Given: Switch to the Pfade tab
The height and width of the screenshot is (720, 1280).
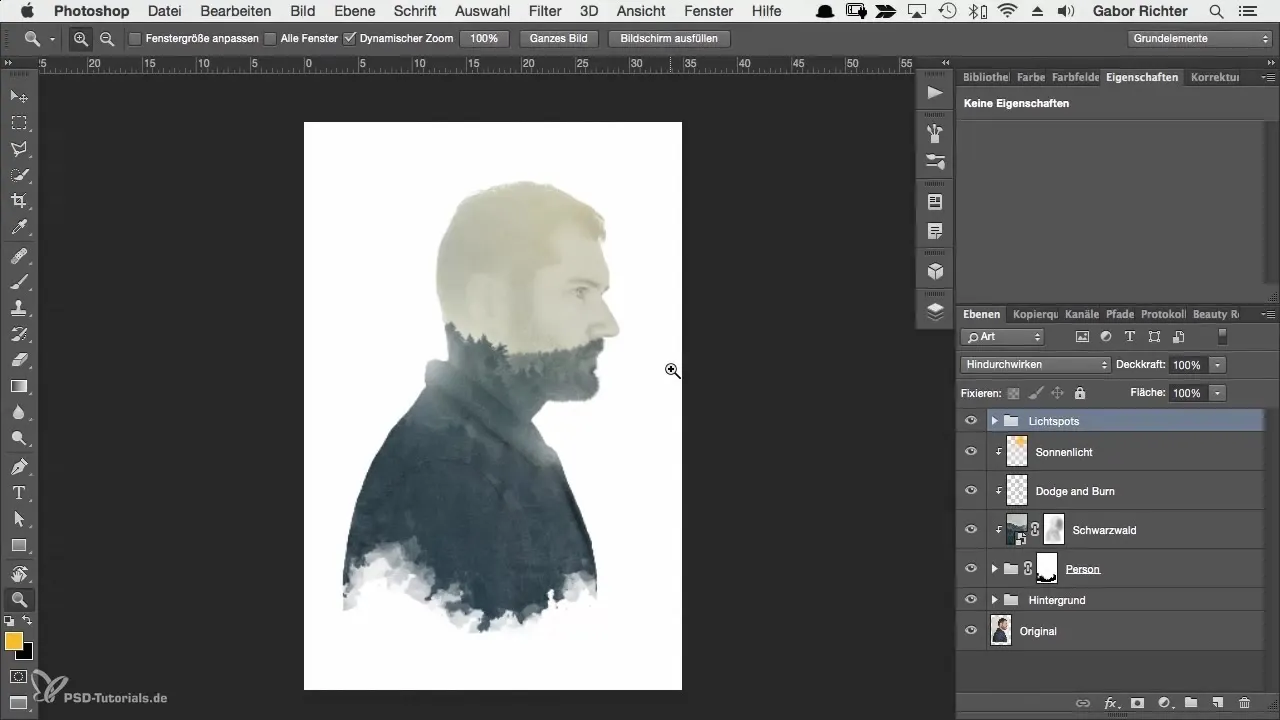Looking at the screenshot, I should (x=1120, y=314).
